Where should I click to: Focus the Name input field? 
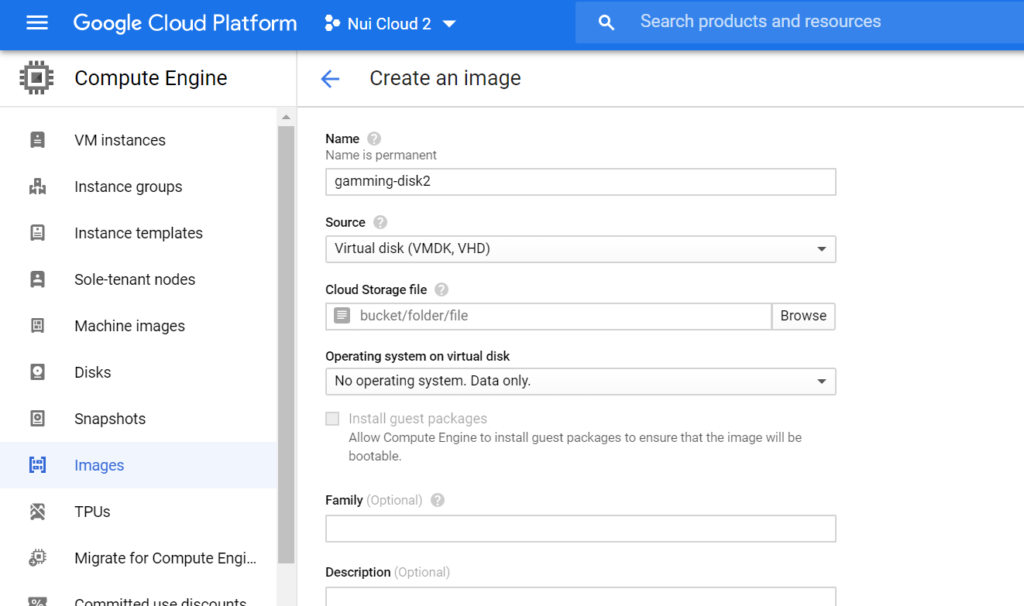581,182
